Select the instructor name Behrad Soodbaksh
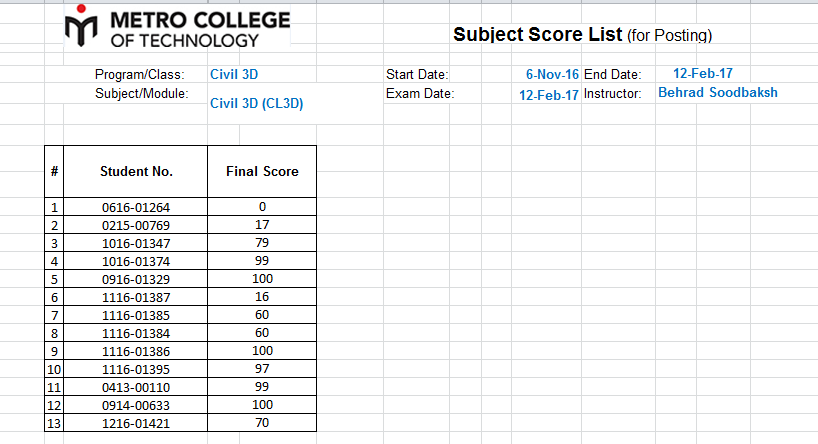 click(x=718, y=92)
